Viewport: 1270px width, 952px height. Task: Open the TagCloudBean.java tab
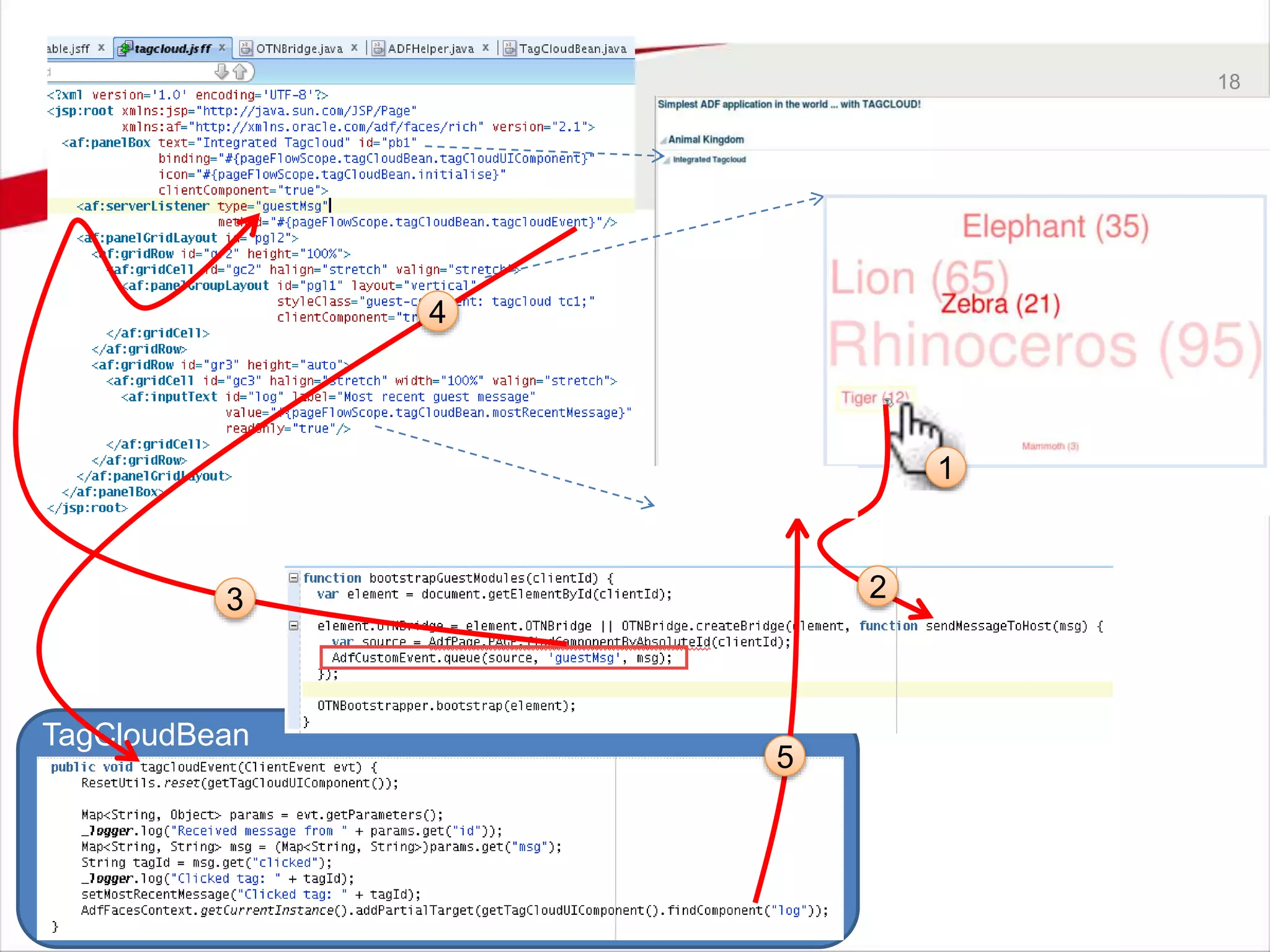click(572, 48)
